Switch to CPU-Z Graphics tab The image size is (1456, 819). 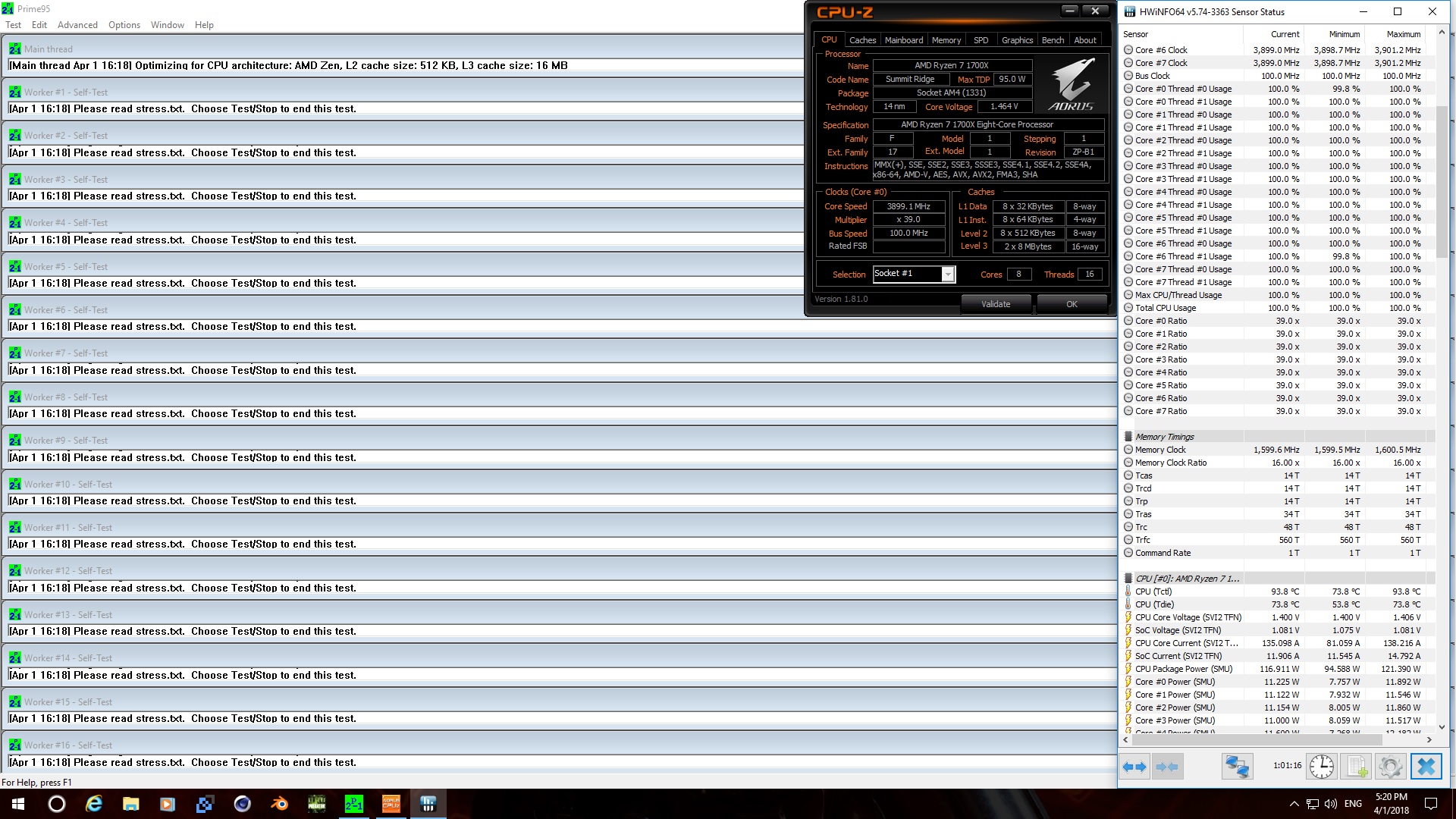(x=1017, y=40)
